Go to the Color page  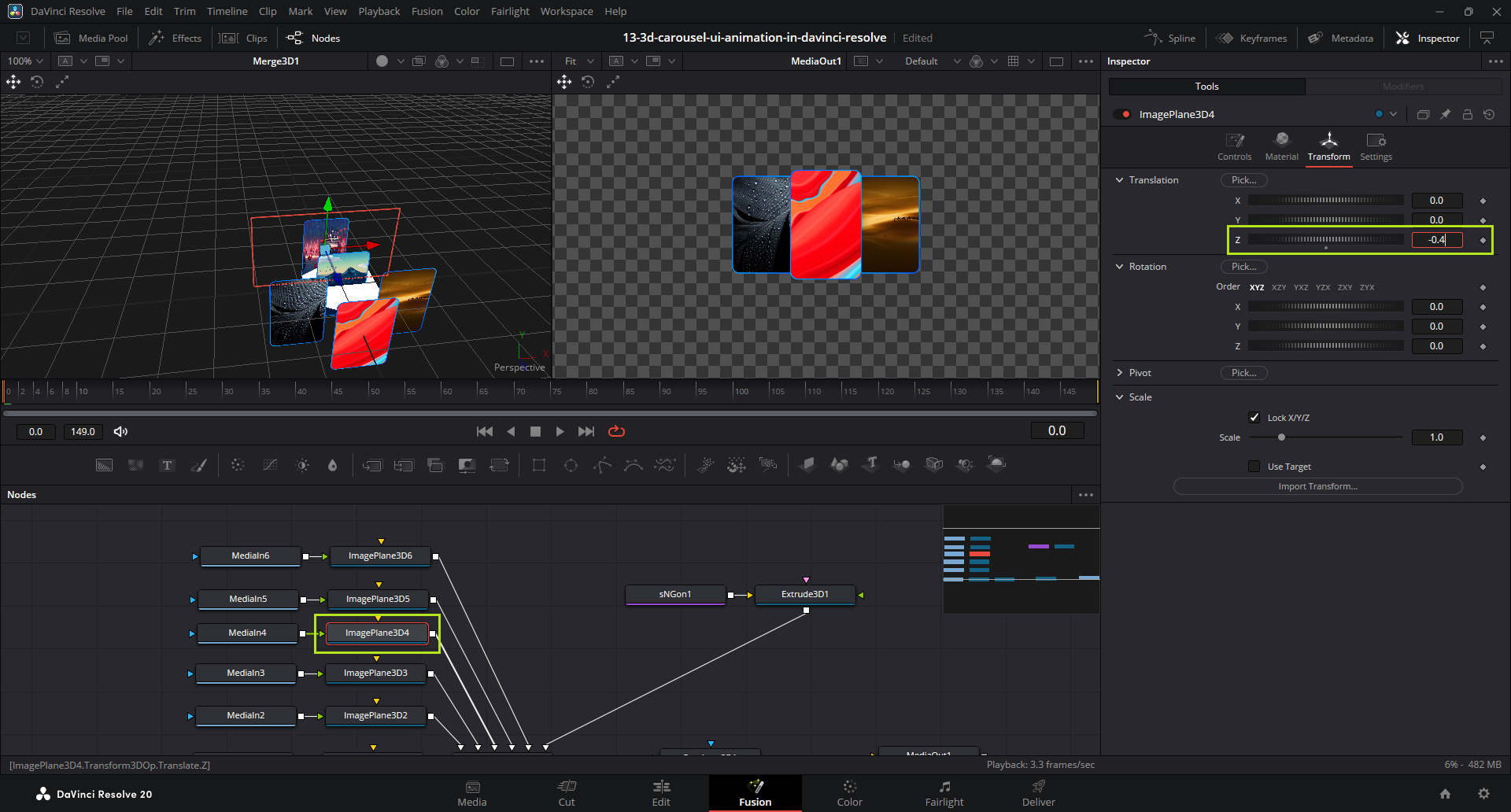click(849, 792)
